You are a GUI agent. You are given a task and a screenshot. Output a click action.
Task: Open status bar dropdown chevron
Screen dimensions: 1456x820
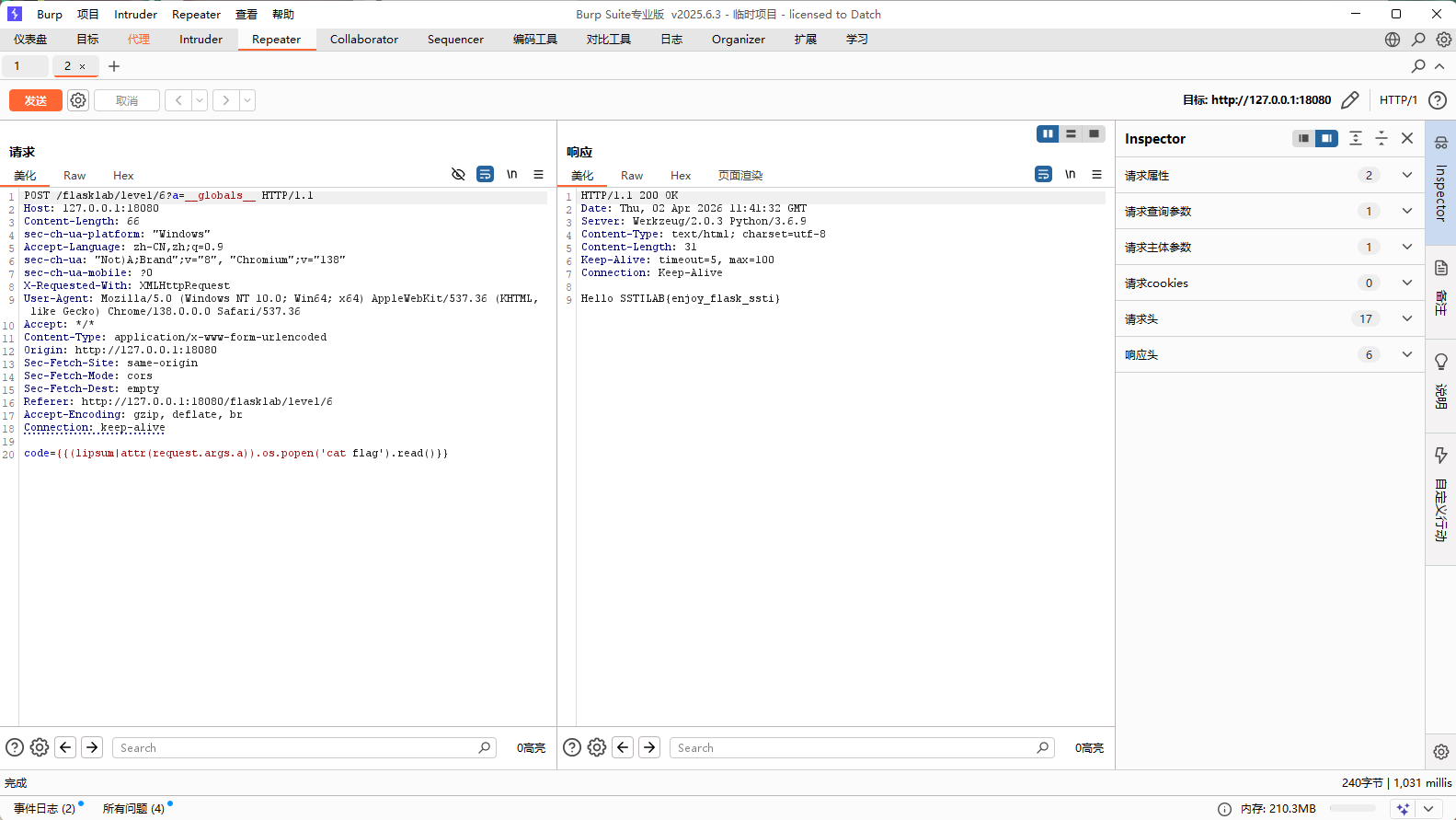point(1428,809)
